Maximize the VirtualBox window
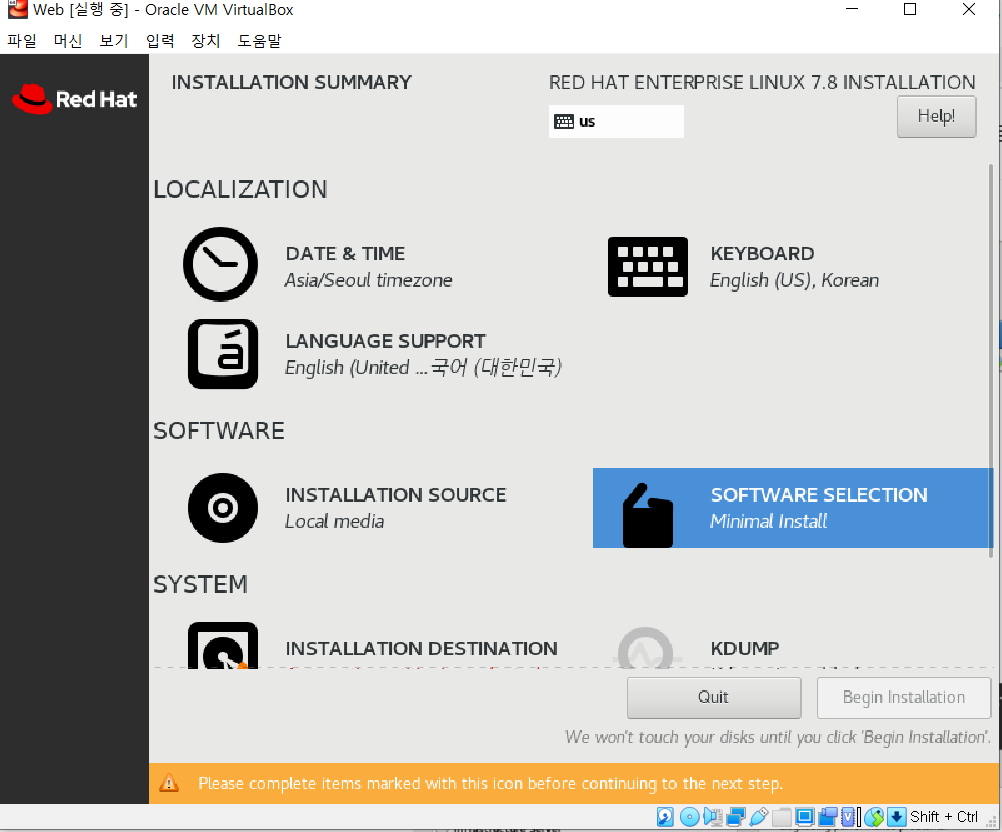 point(910,9)
